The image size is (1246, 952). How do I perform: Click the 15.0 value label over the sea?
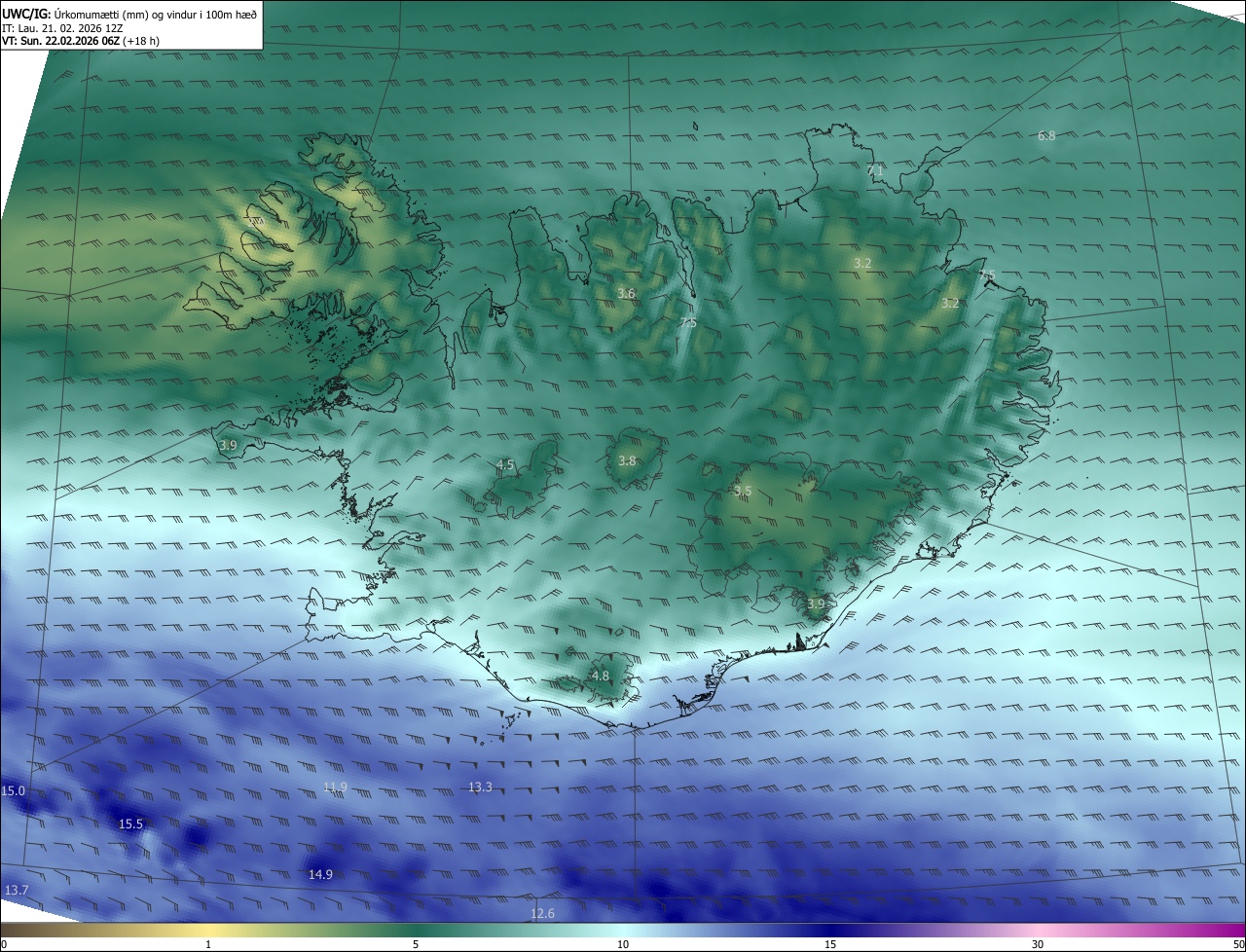click(x=14, y=791)
